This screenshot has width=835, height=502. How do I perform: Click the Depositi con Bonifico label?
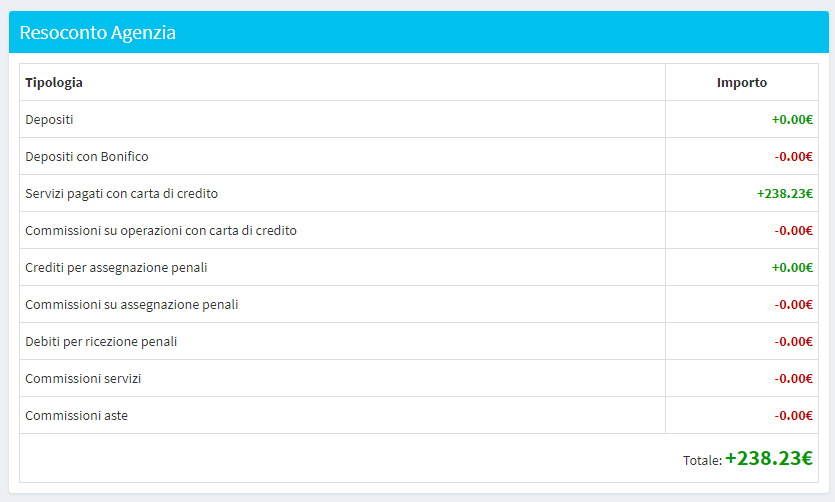87,157
